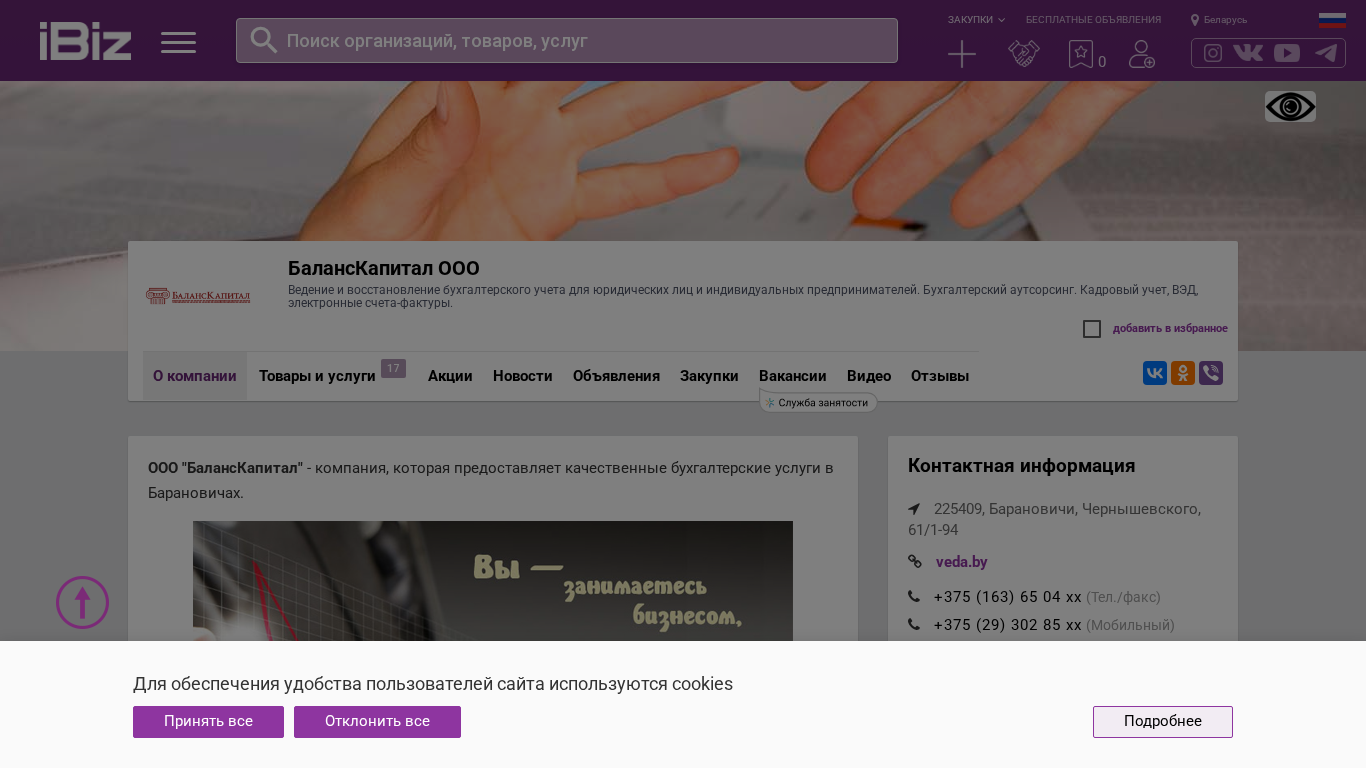Click Отклонить все cookies button

tap(377, 722)
